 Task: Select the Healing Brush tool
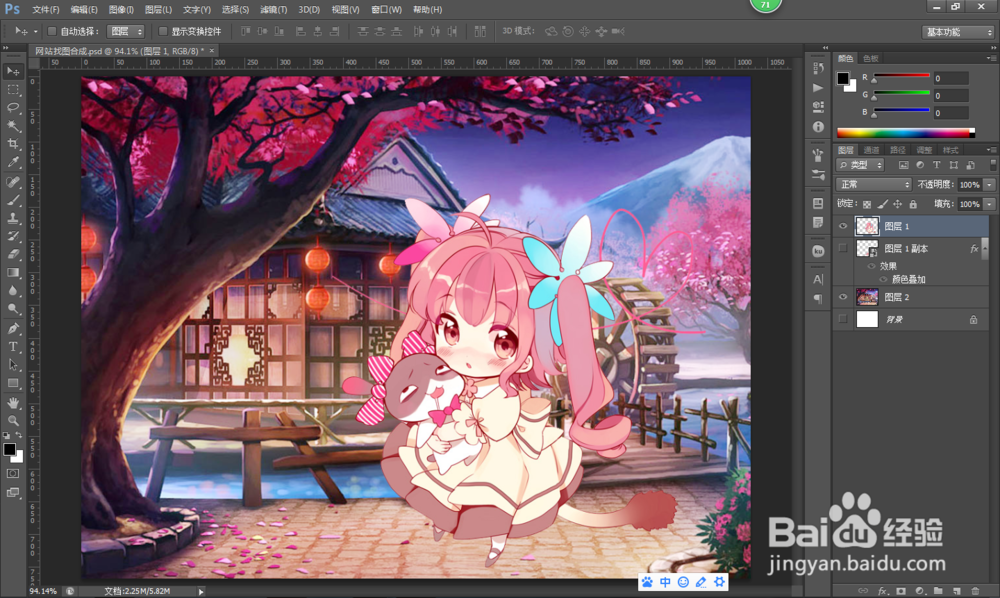pos(13,182)
